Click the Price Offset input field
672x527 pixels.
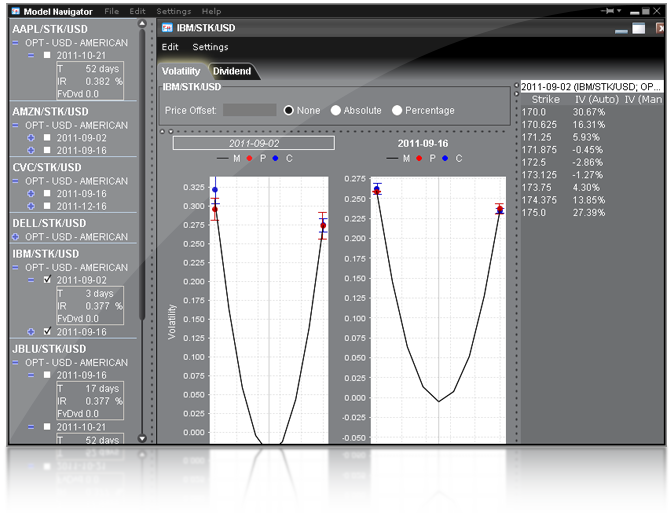click(250, 110)
